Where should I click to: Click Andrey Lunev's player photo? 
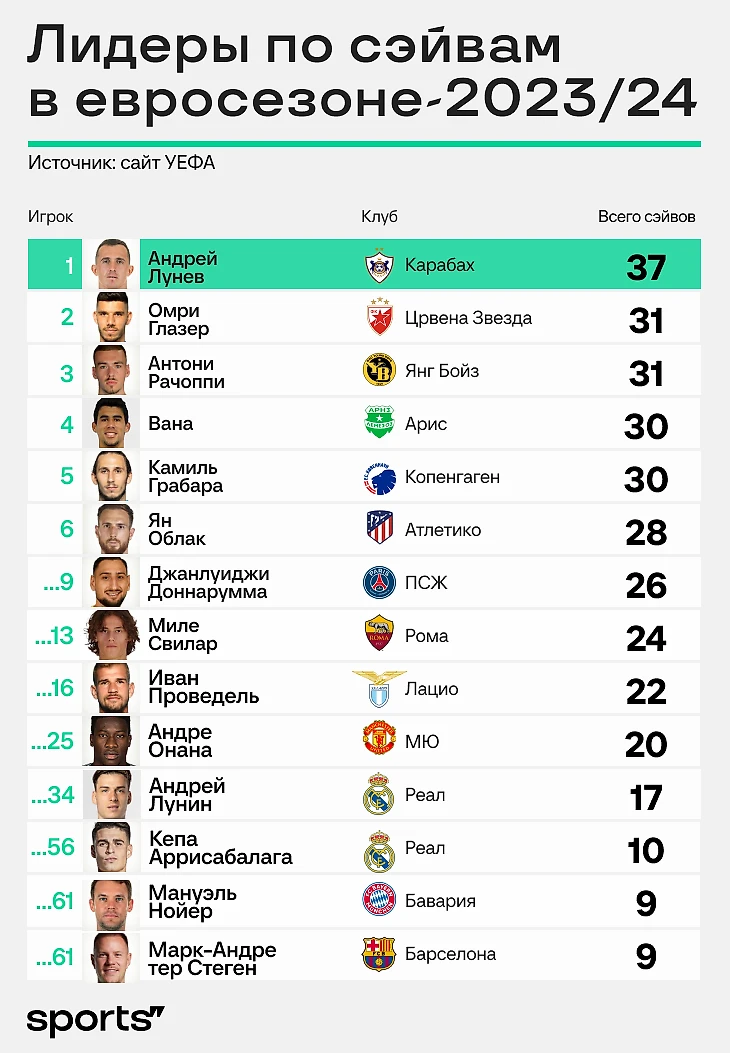[x=110, y=265]
